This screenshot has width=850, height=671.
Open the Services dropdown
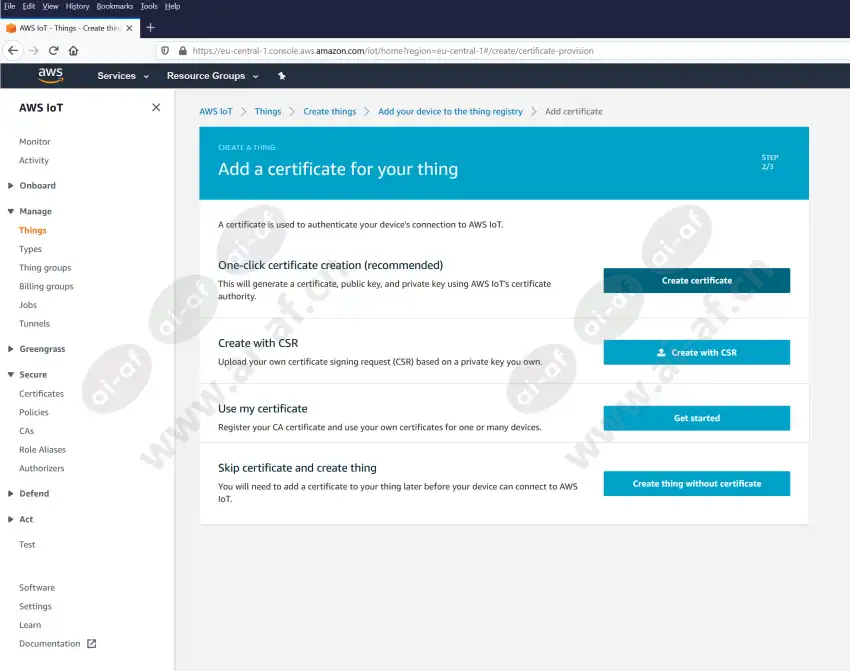pyautogui.click(x=123, y=76)
